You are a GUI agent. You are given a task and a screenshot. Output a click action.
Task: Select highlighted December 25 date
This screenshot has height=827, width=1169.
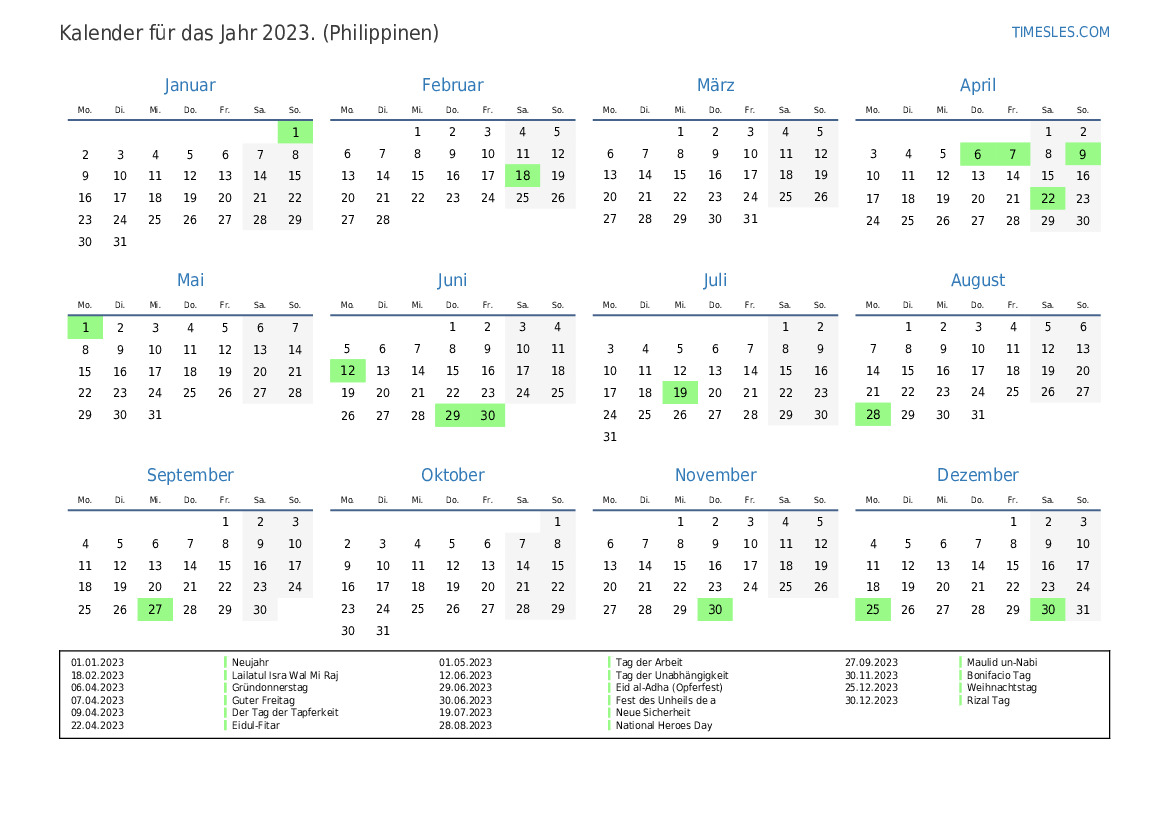pos(873,609)
